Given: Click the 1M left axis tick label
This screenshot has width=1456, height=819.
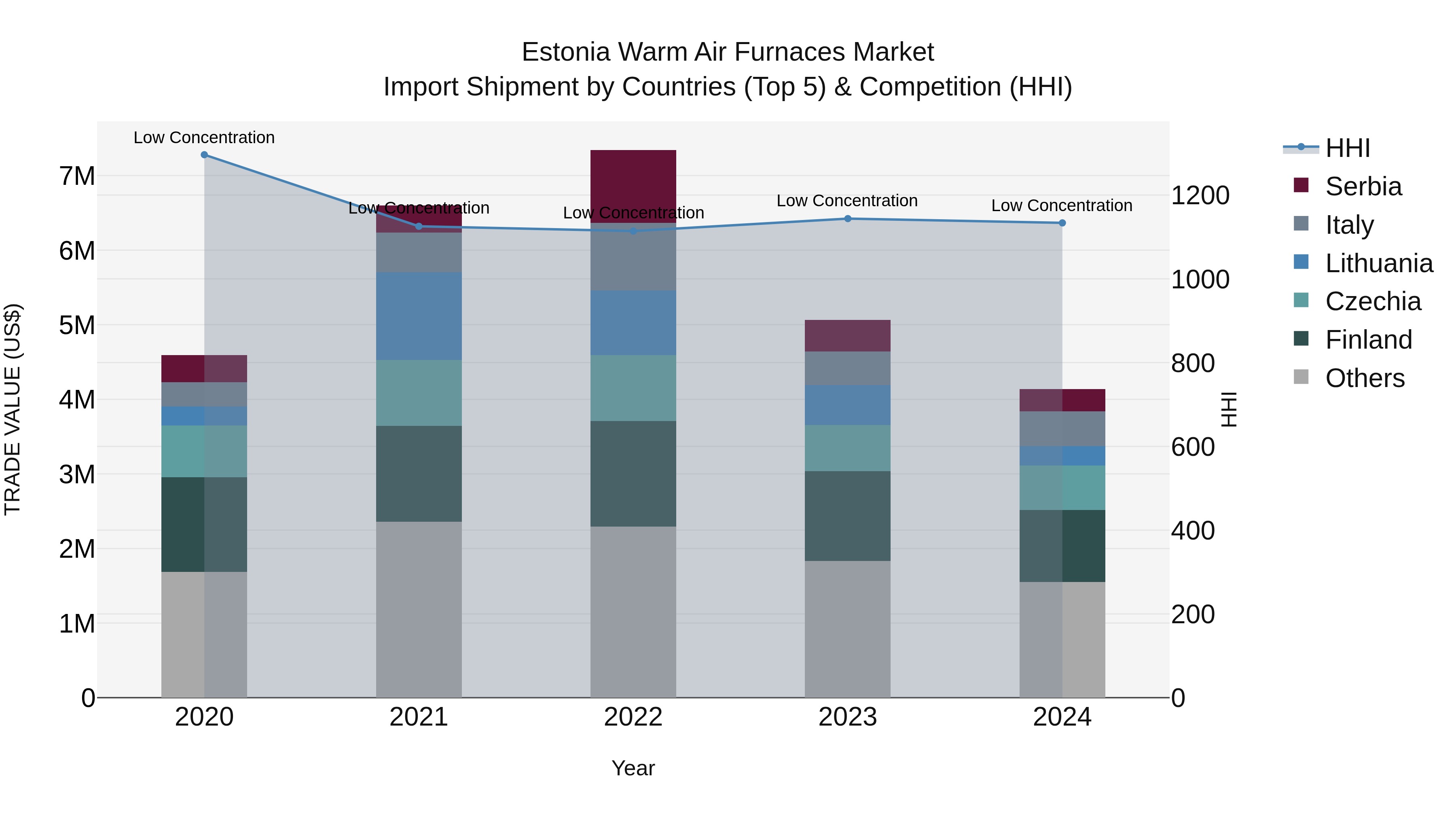Looking at the screenshot, I should [77, 624].
